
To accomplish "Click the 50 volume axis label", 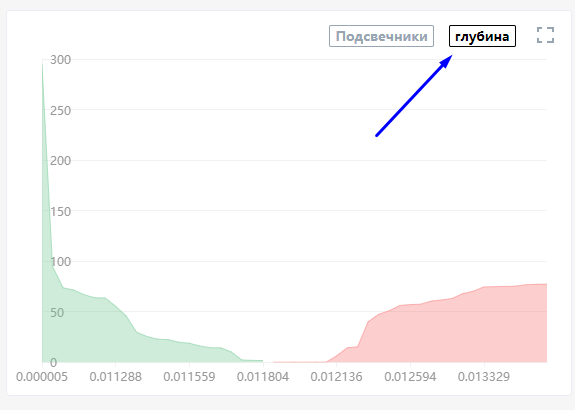I will tap(57, 312).
